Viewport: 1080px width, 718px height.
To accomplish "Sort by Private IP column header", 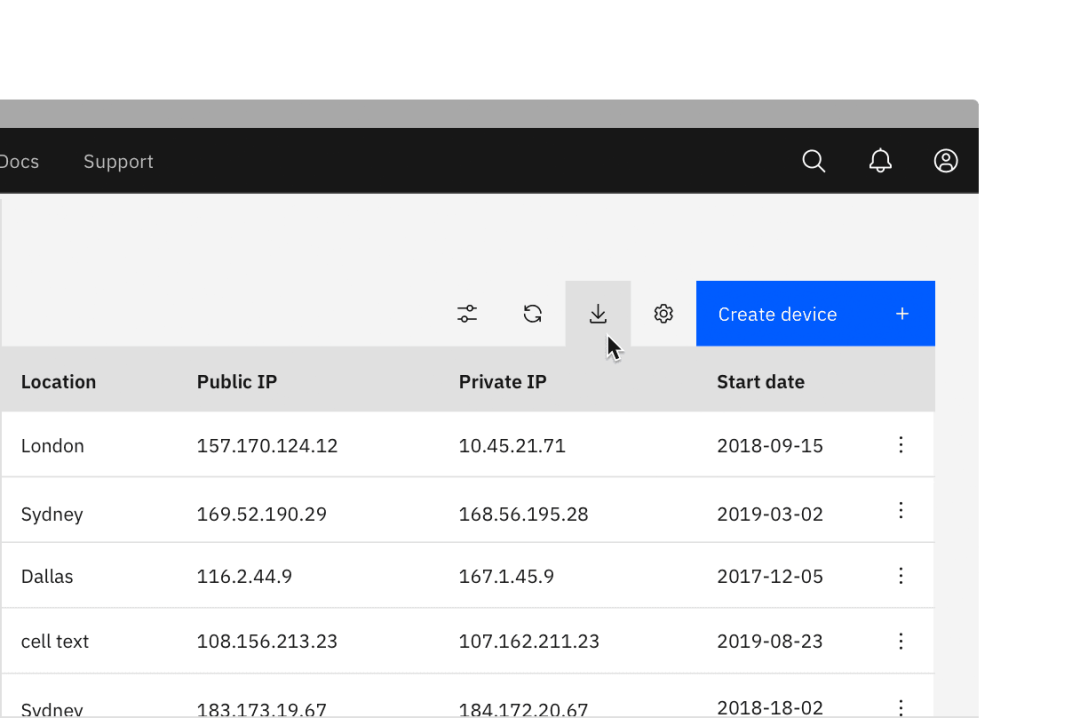I will click(x=502, y=382).
